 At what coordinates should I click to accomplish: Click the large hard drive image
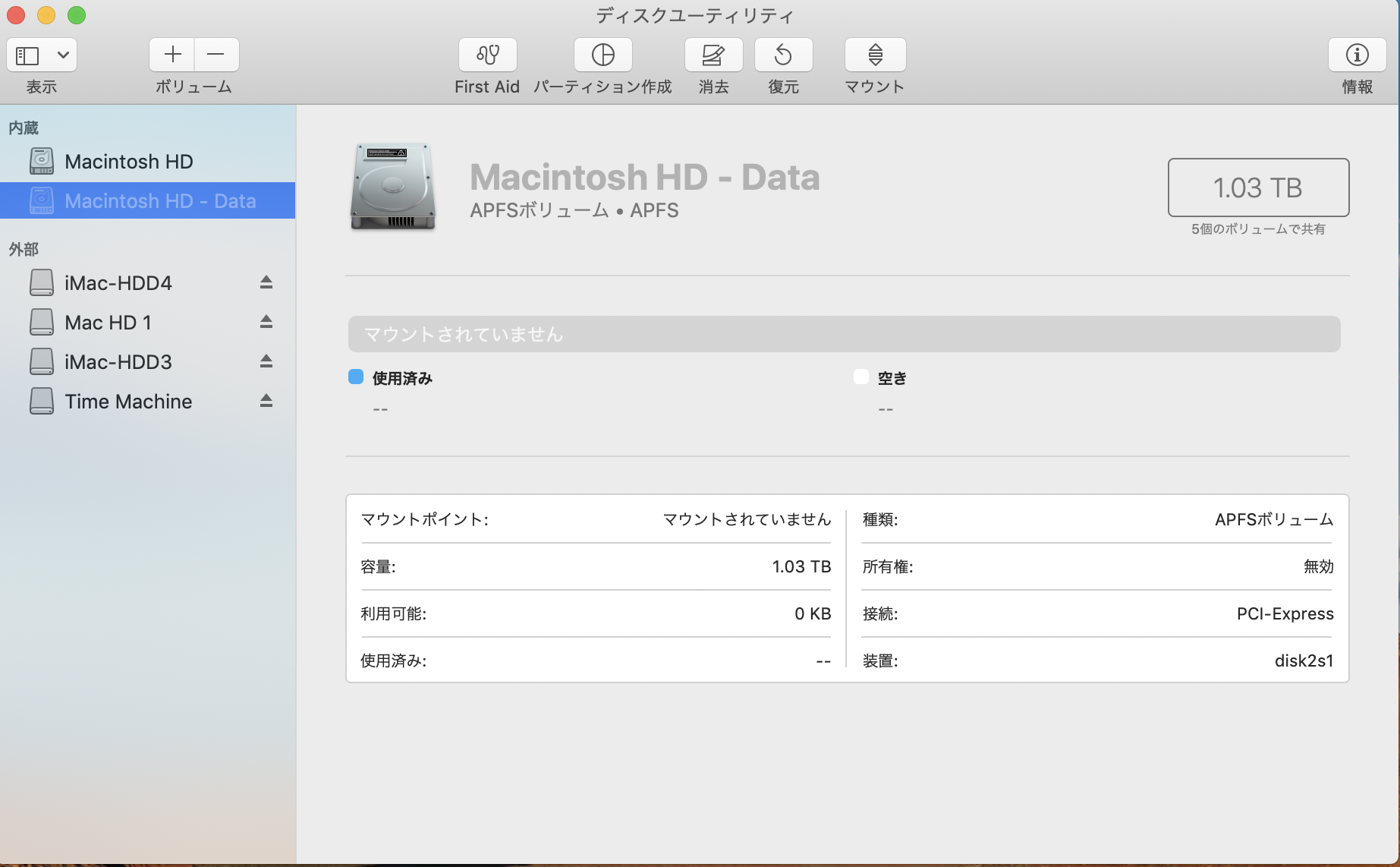point(393,187)
